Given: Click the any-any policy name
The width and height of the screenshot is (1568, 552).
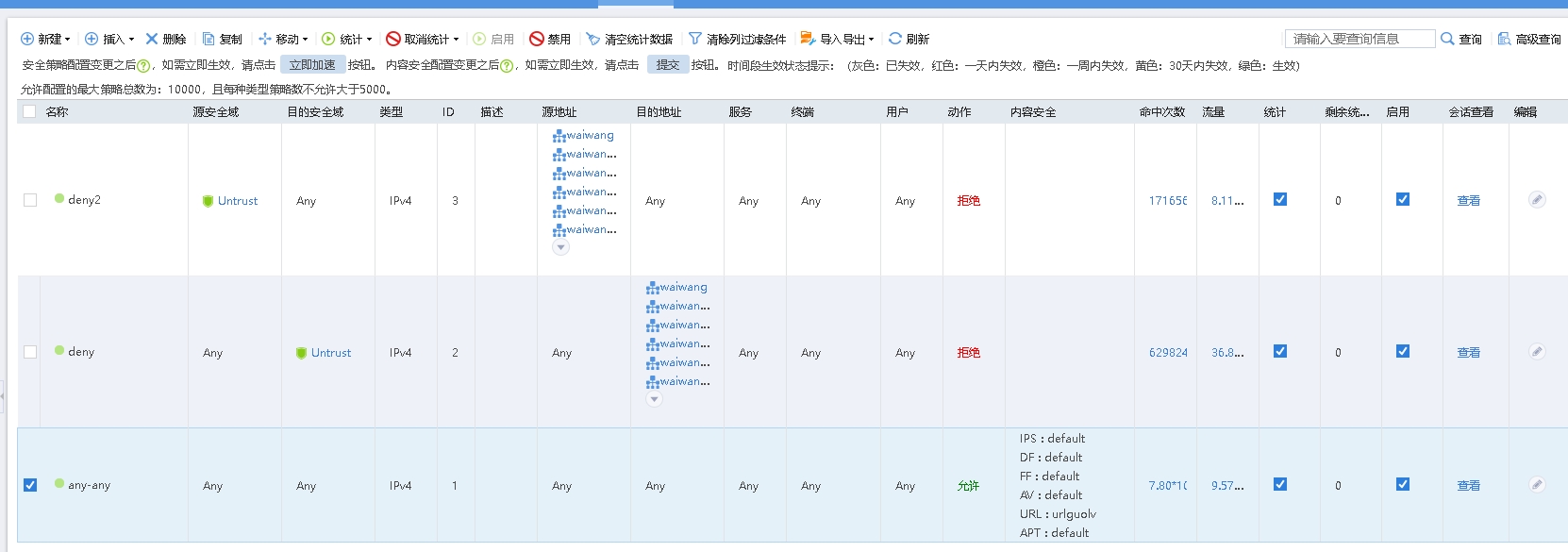Looking at the screenshot, I should tap(89, 485).
